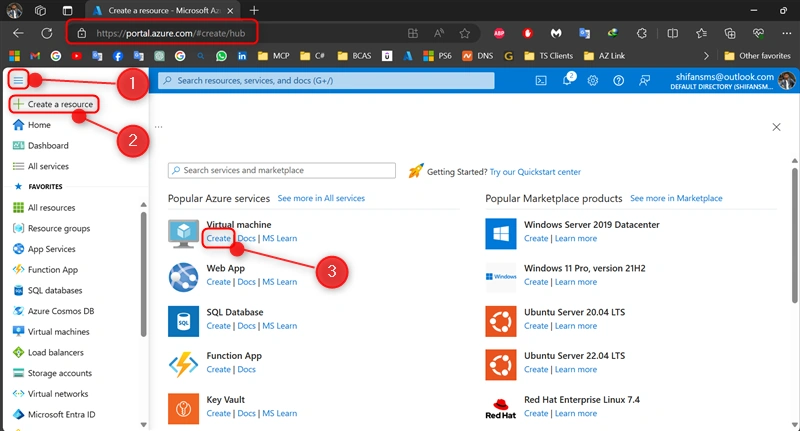The image size is (800, 431).
Task: Learn more about Ubuntu Server 22.04
Action: (576, 369)
